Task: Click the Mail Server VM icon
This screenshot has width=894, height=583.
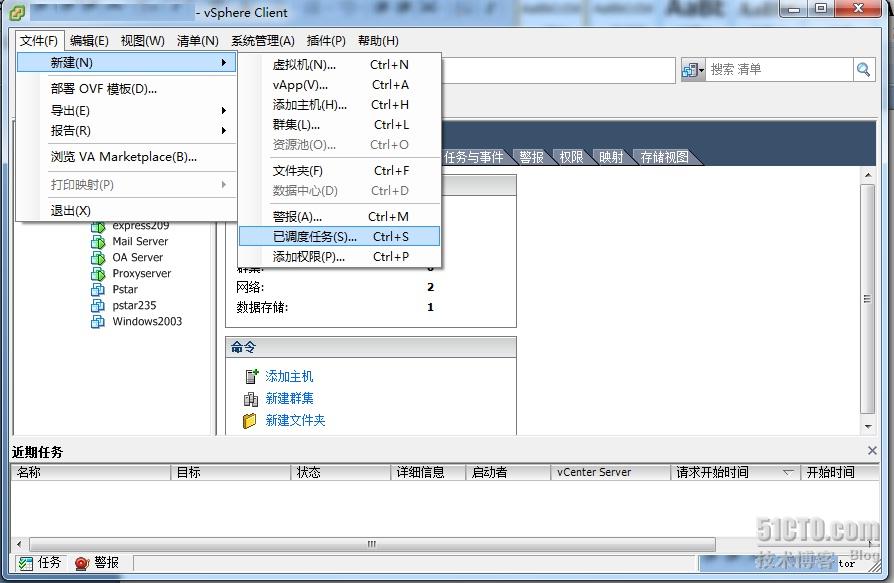Action: pos(98,242)
